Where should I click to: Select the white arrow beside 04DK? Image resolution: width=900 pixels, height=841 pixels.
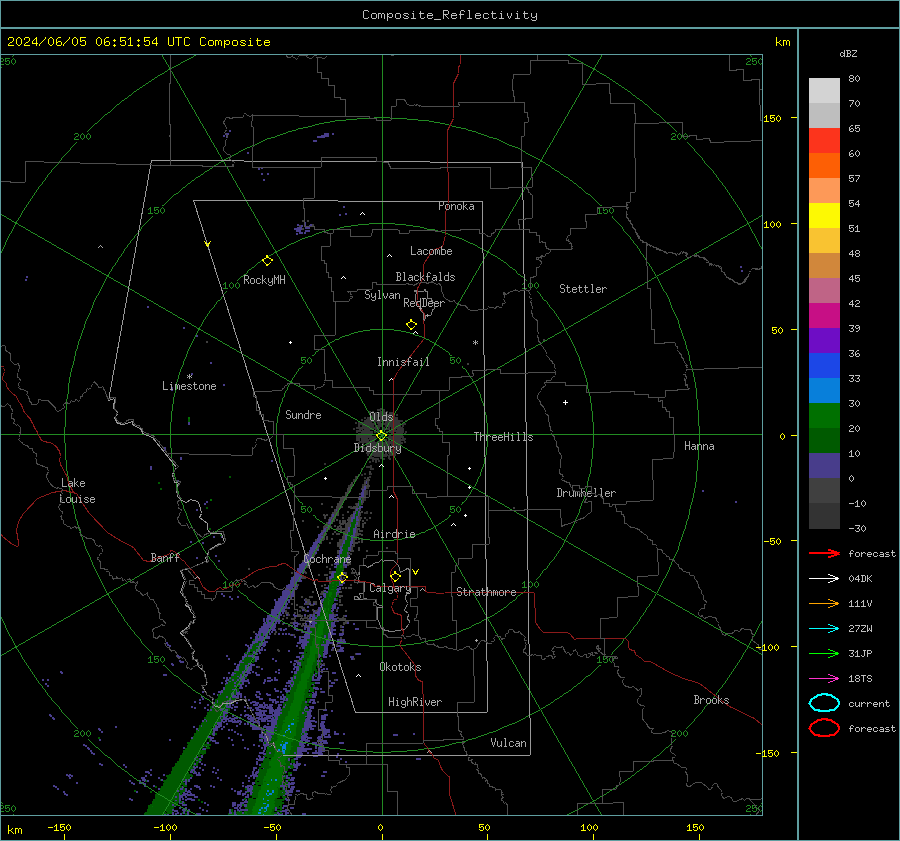tap(824, 579)
